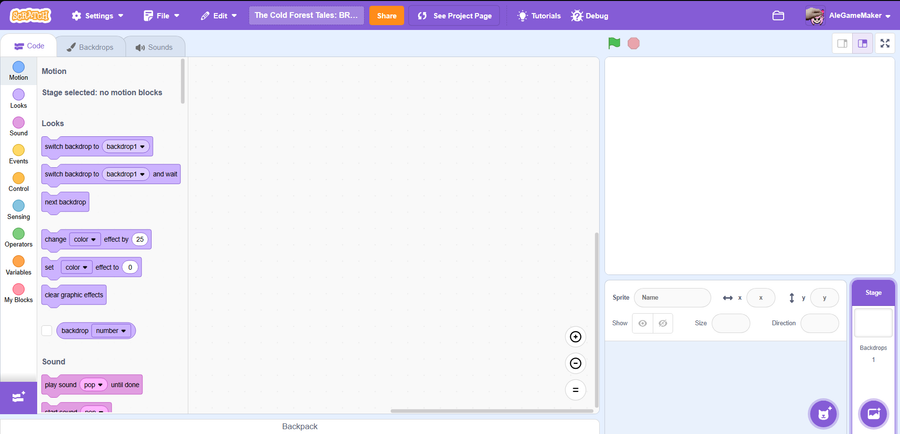Open color dropdown in change effect block
Image resolution: width=900 pixels, height=434 pixels.
[x=85, y=239]
